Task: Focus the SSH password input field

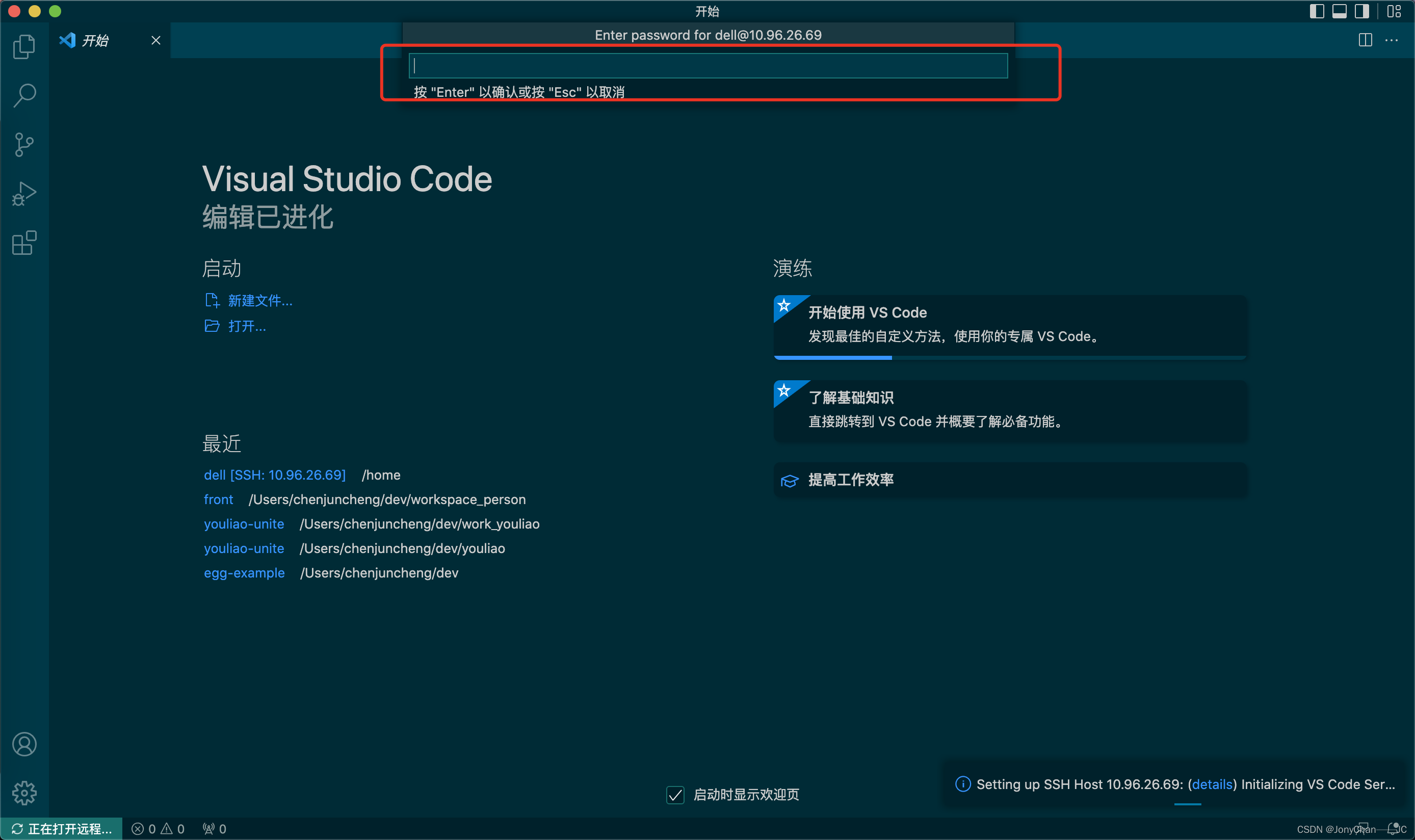Action: click(708, 66)
